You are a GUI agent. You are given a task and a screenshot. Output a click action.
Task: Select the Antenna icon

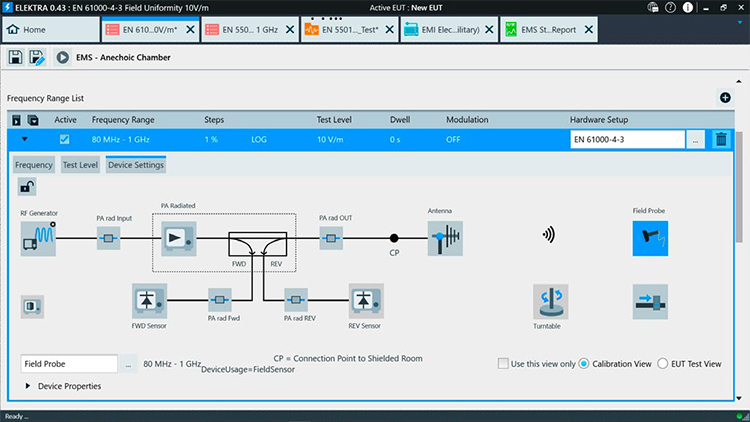(x=444, y=239)
